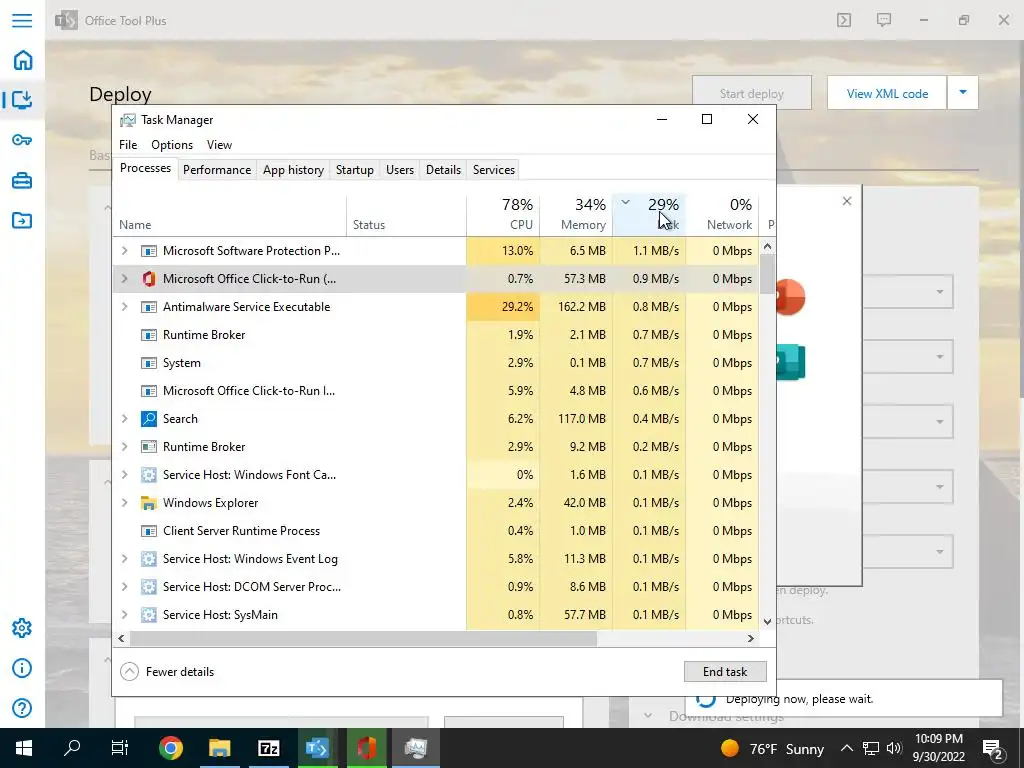Switch to Microsoft Office taskbar button
The width and height of the screenshot is (1024, 768).
[x=366, y=748]
